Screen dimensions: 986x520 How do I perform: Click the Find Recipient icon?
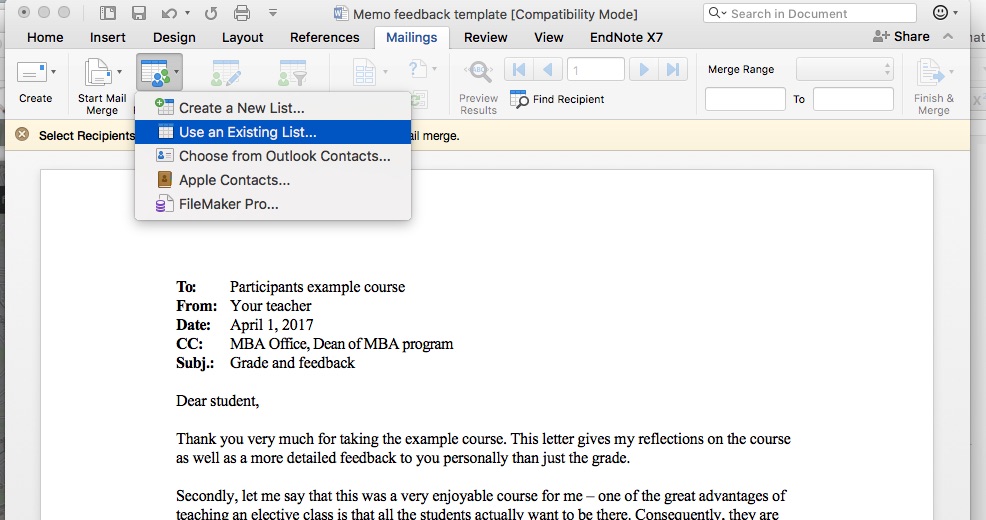(x=519, y=99)
